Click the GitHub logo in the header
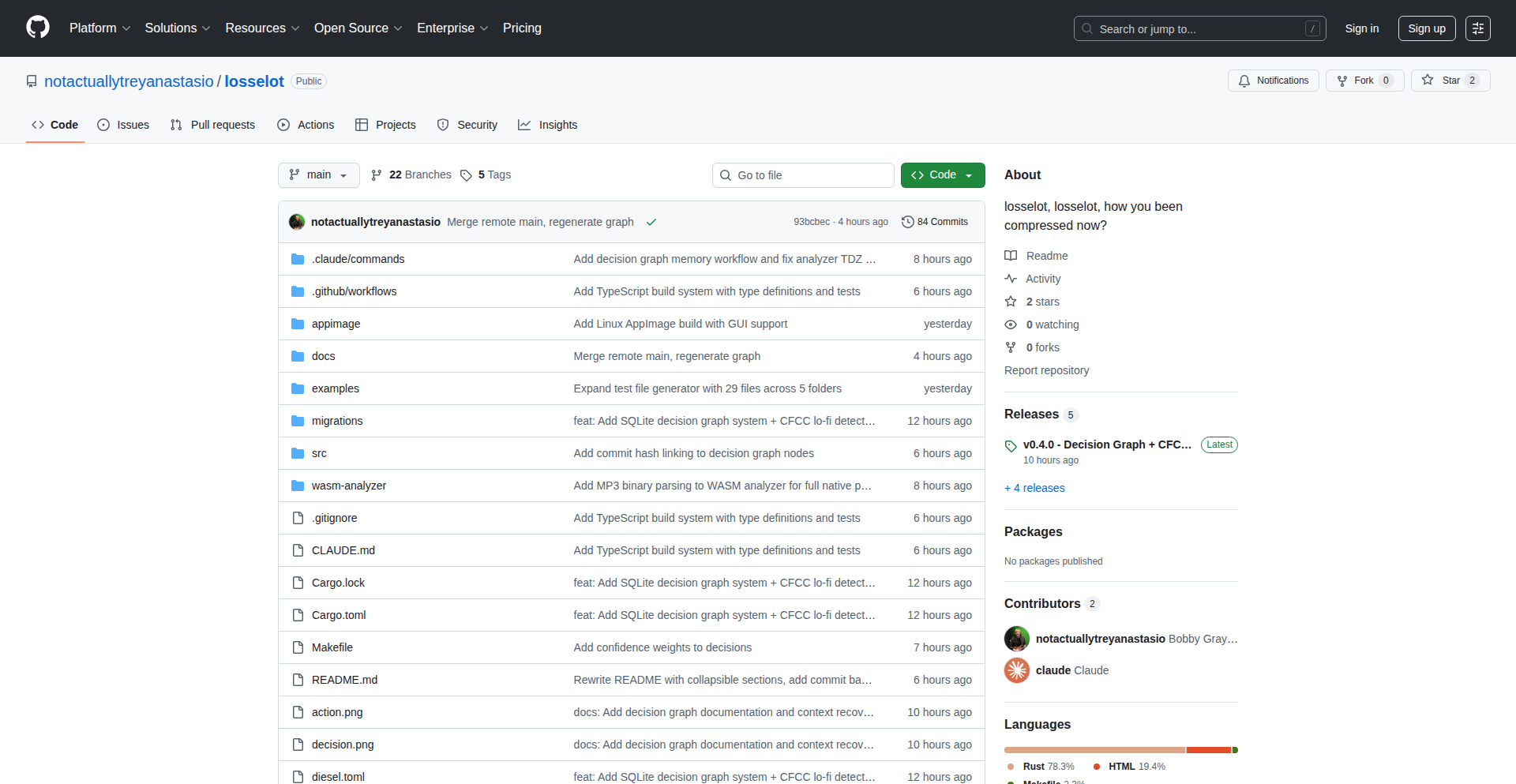 (36, 28)
